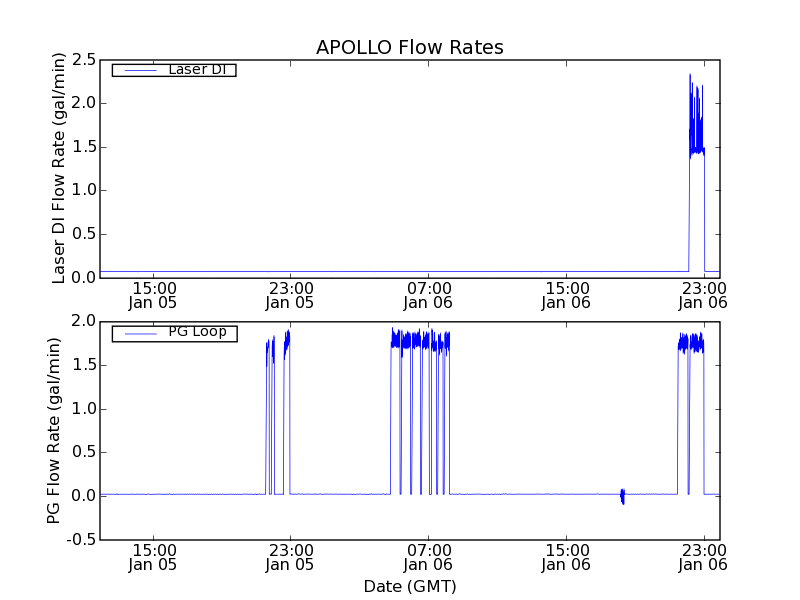Click the Laser DI Flow Rate y-axis label
Screen dimensions: 800x600
(x=59, y=169)
